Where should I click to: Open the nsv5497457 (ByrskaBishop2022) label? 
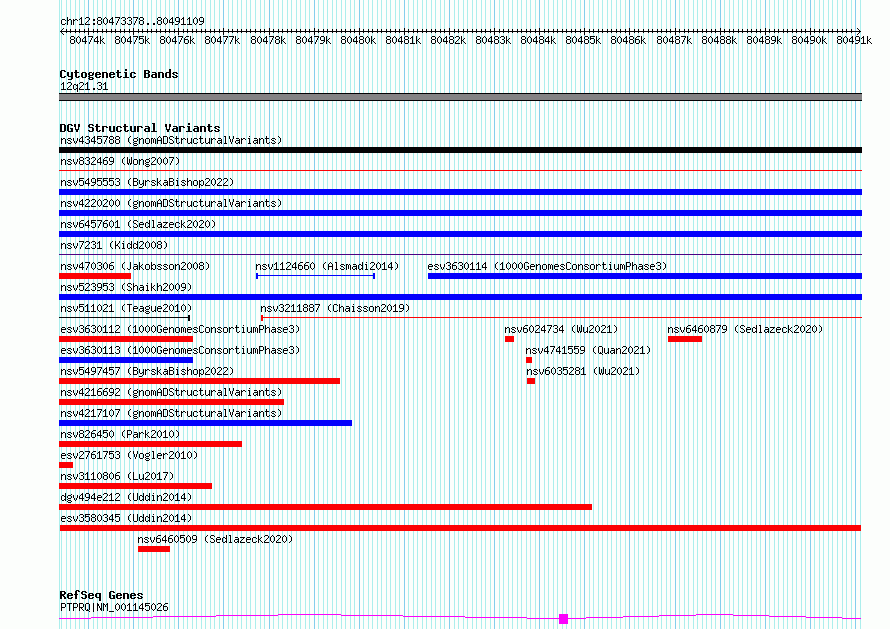147,371
